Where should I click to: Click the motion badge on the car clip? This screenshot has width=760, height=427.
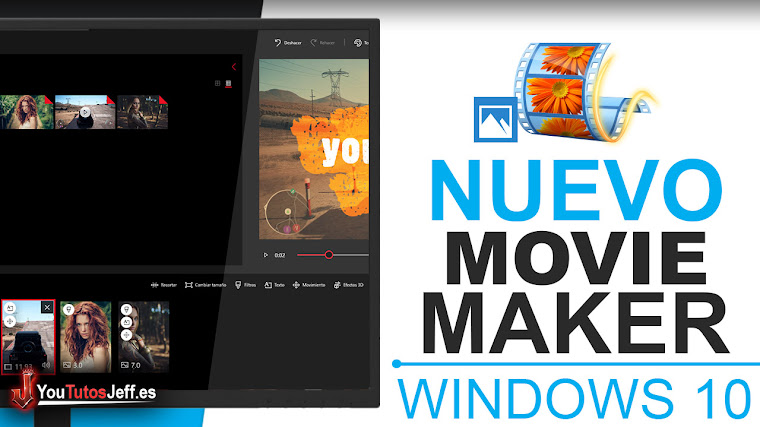[x=10, y=321]
